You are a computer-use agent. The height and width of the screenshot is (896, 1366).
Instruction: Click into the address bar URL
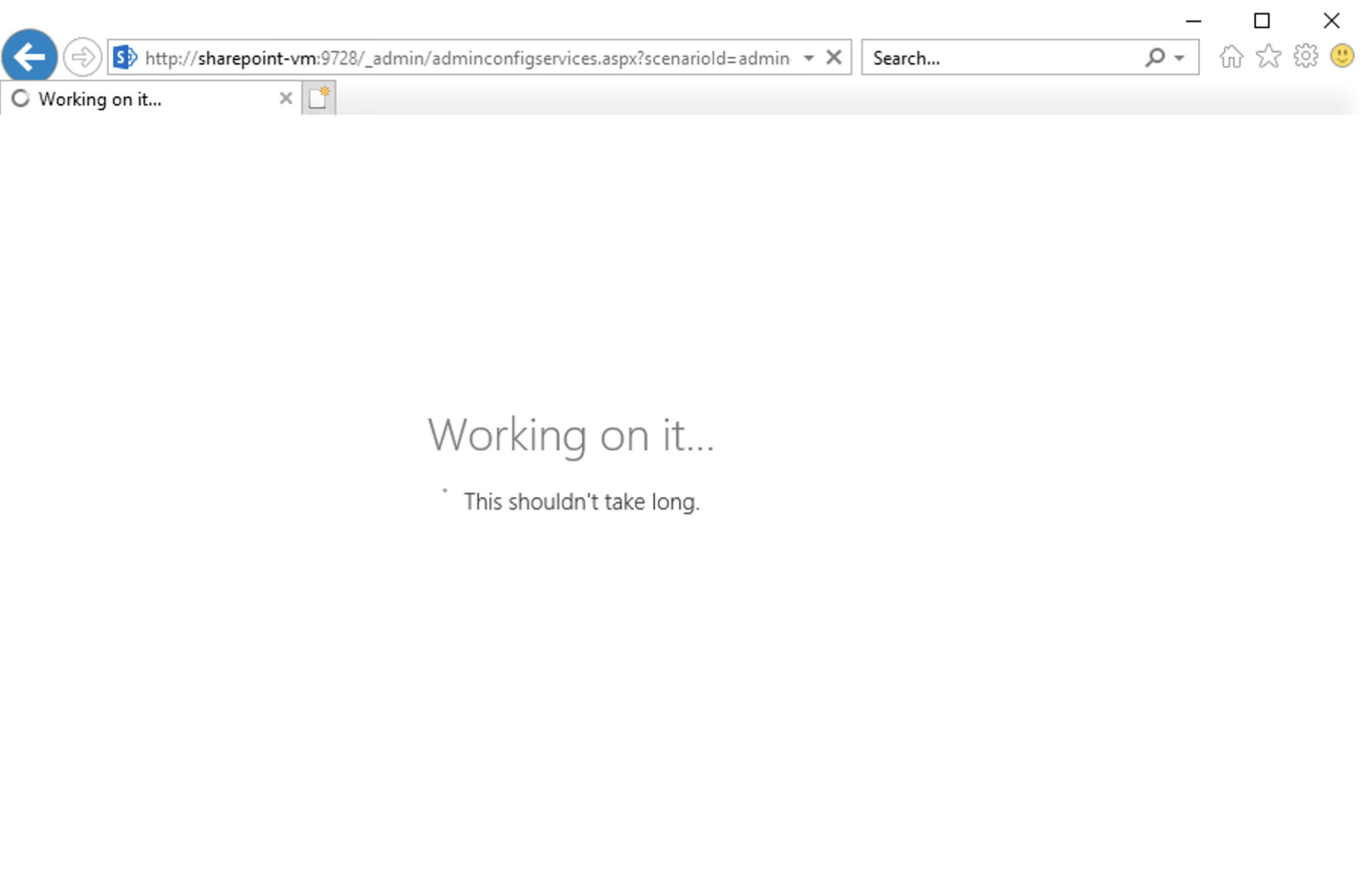[467, 58]
